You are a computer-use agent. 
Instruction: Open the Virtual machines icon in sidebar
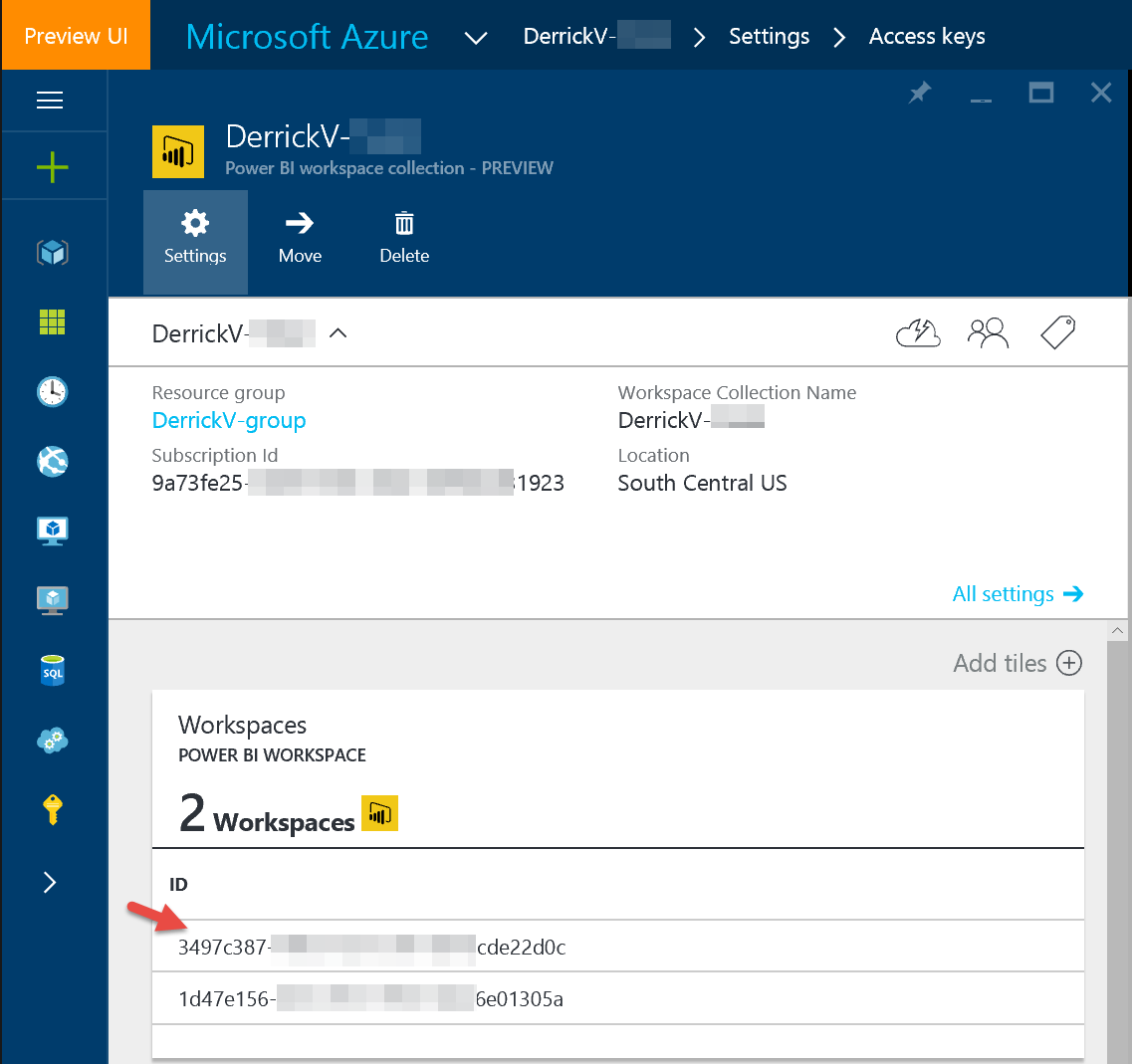point(52,531)
